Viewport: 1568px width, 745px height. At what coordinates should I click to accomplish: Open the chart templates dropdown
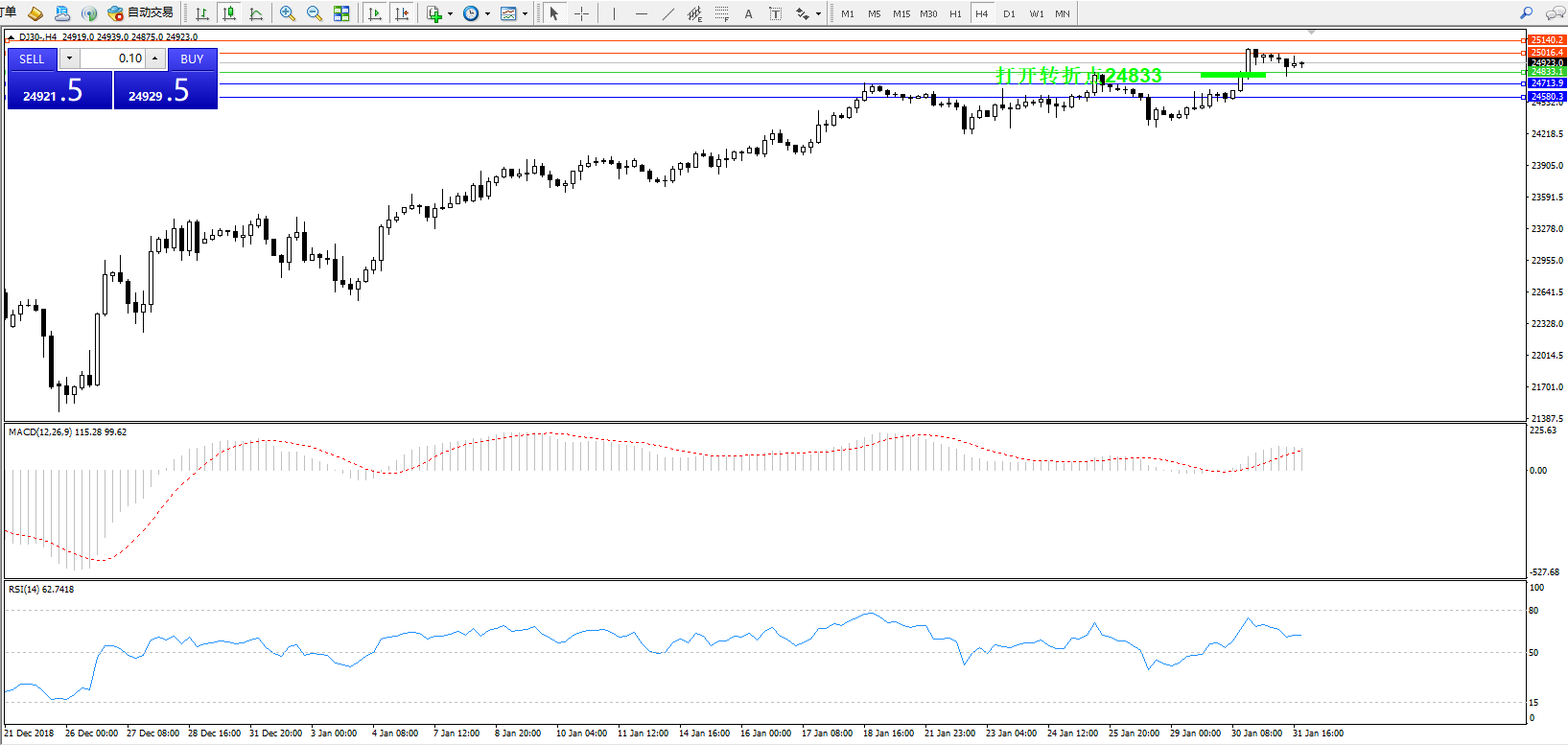(525, 13)
